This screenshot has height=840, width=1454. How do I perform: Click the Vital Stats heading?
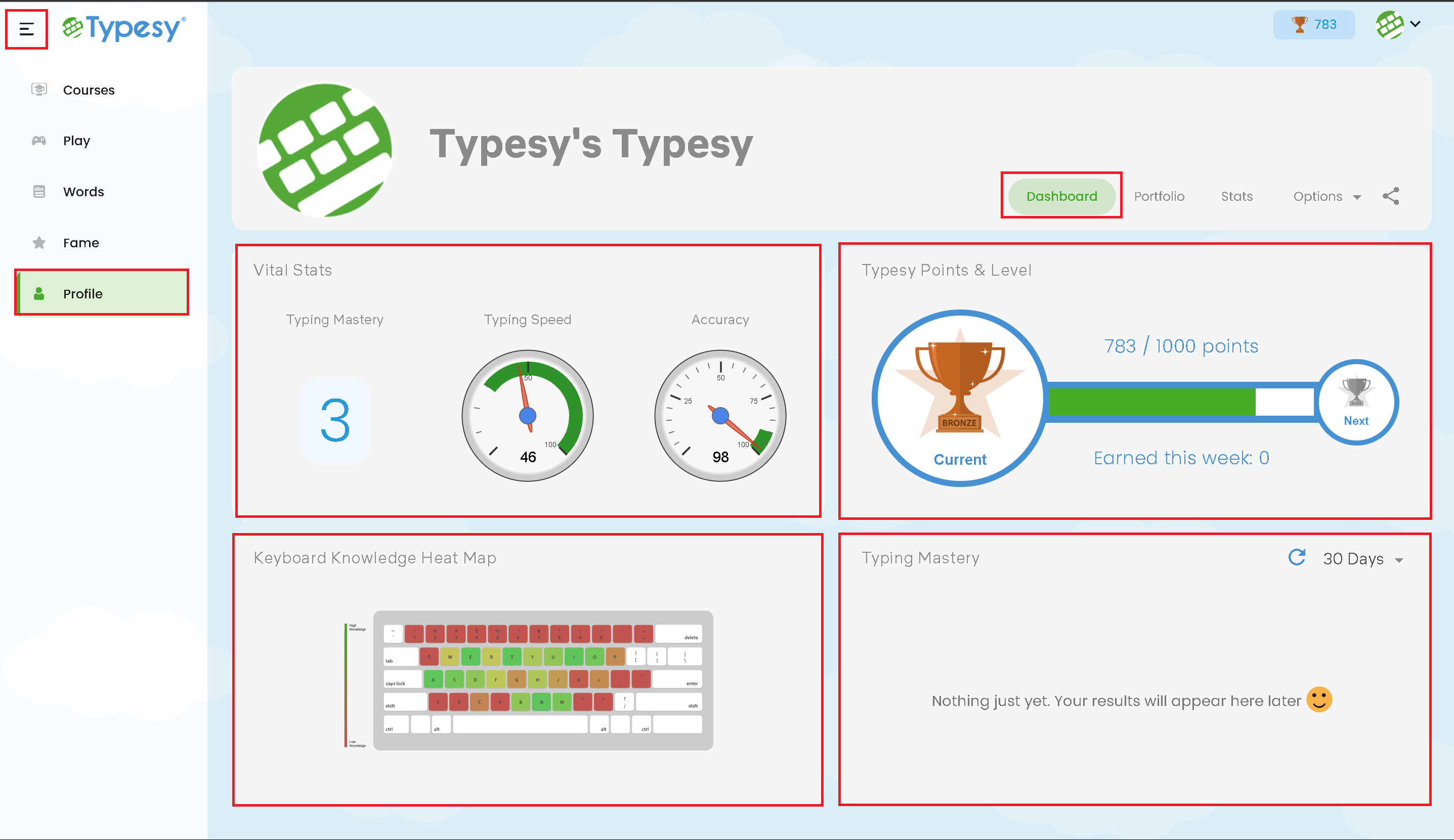coord(292,270)
